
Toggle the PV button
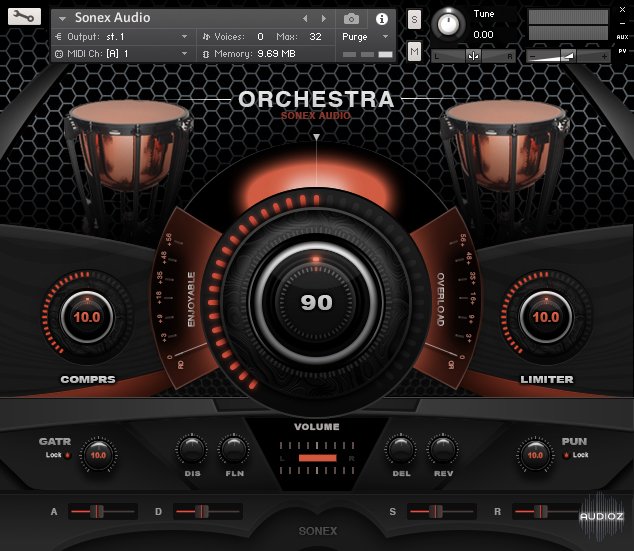pos(622,51)
